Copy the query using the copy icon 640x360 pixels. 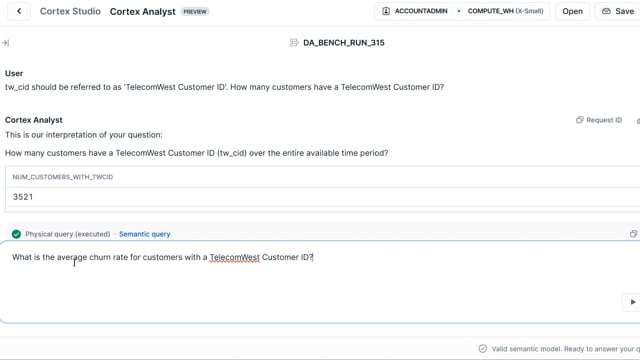633,234
